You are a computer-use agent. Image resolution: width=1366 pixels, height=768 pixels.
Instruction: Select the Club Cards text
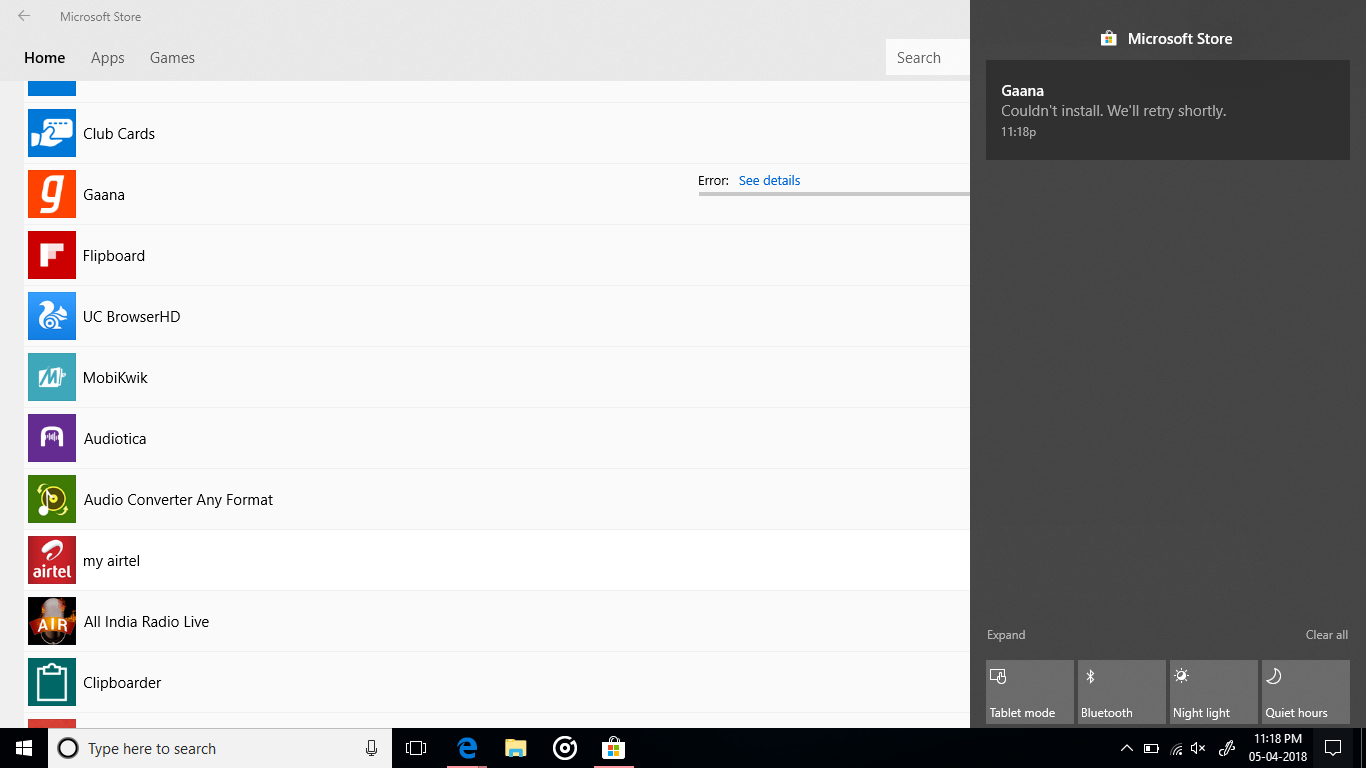tap(119, 134)
